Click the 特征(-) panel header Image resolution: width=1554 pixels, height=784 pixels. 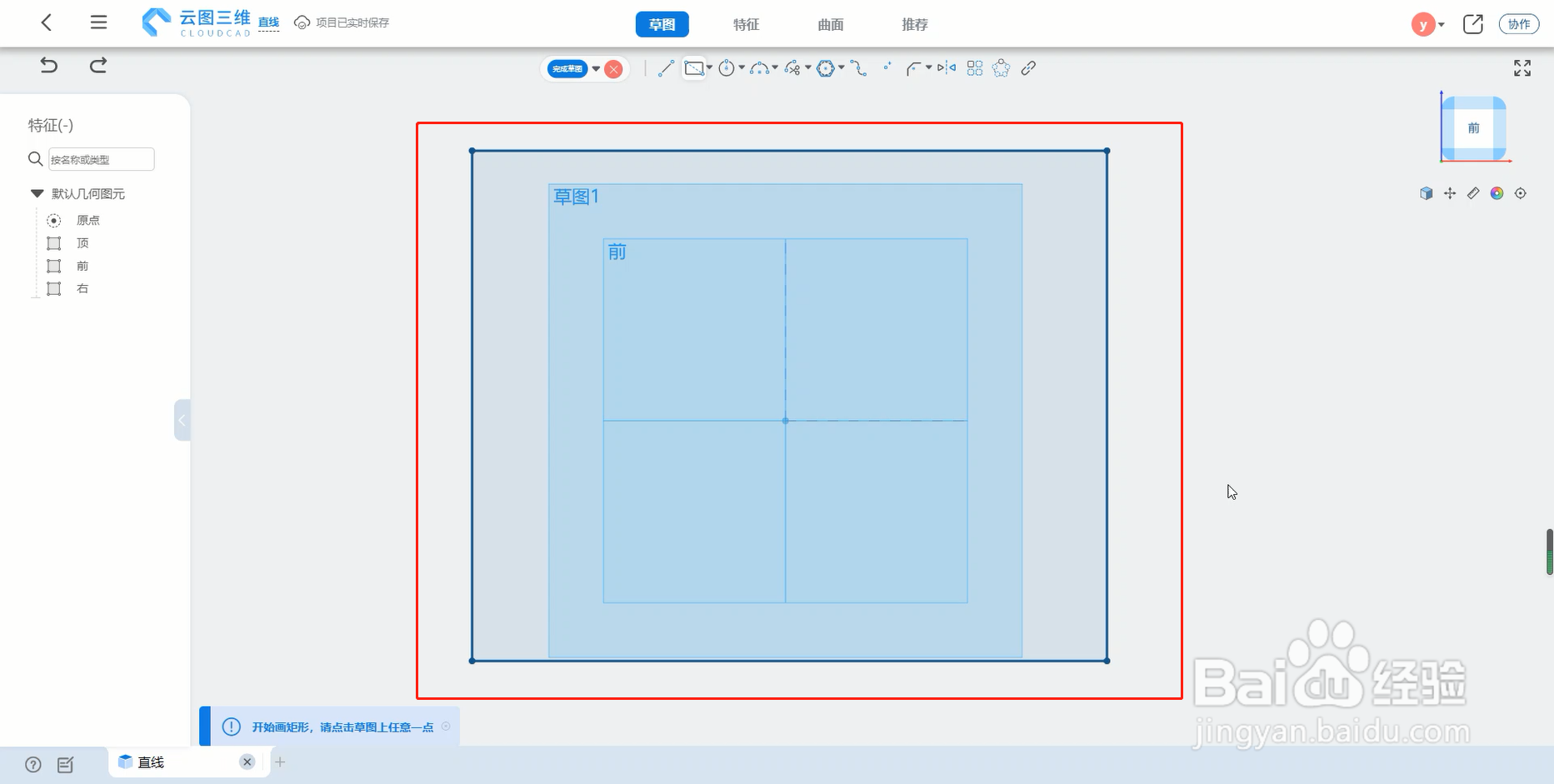tap(51, 125)
